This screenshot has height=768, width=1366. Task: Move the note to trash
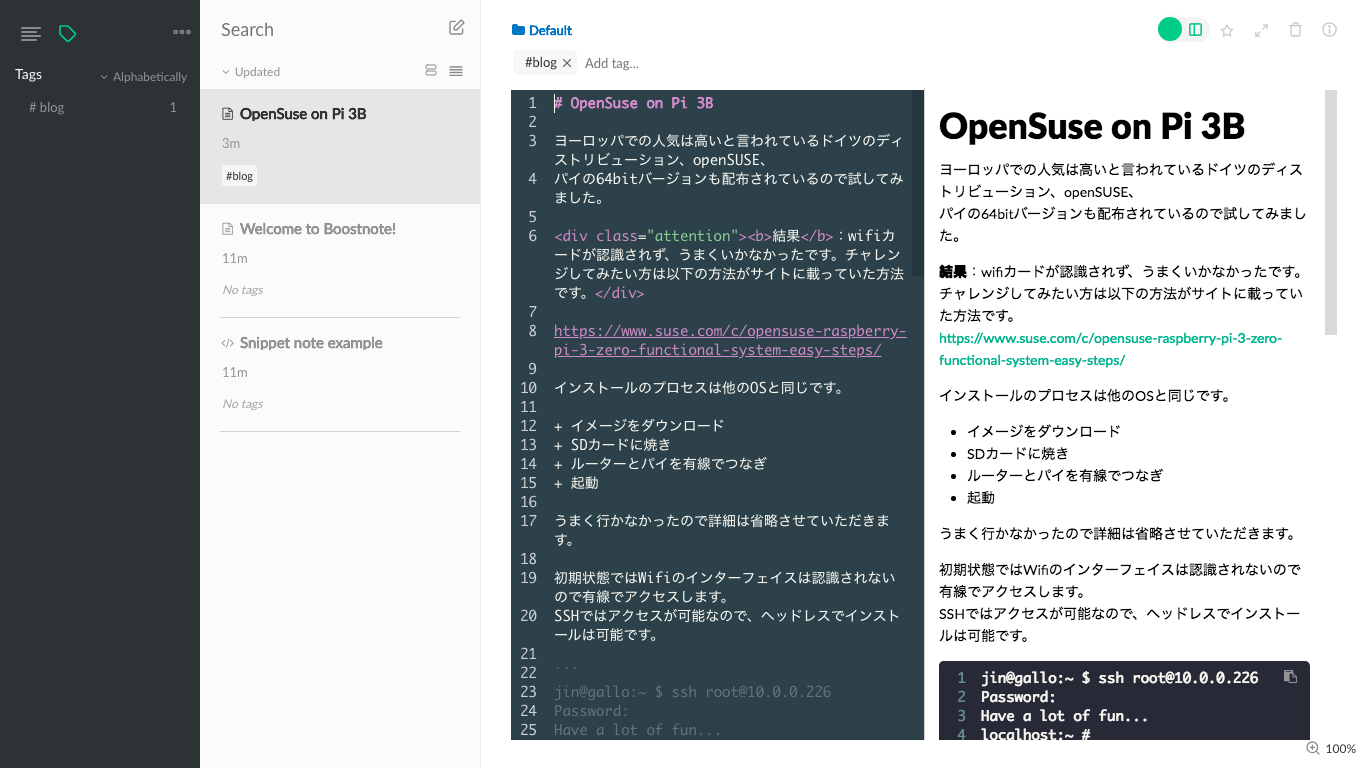point(1296,30)
